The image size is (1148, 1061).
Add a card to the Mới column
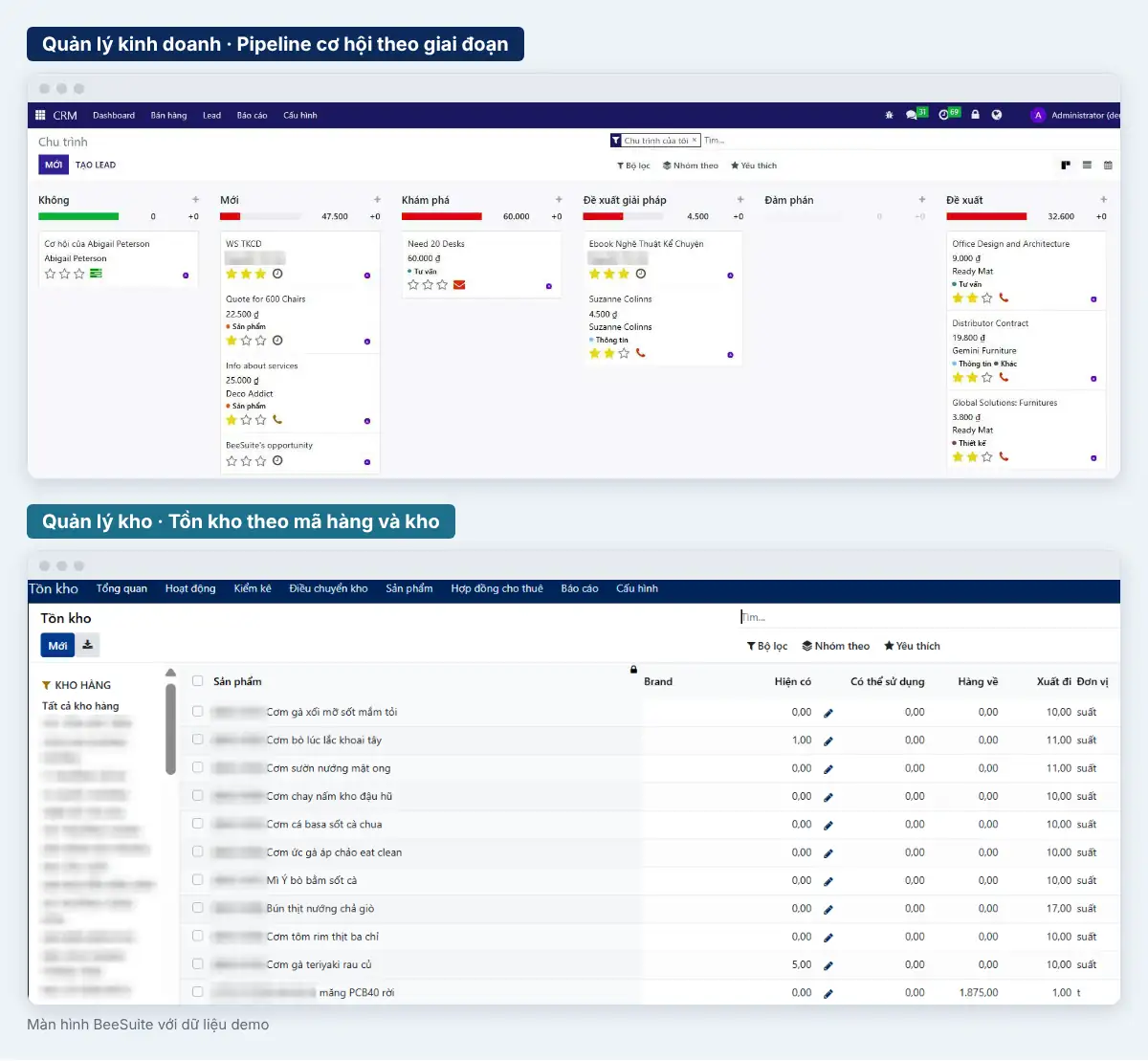click(x=377, y=200)
